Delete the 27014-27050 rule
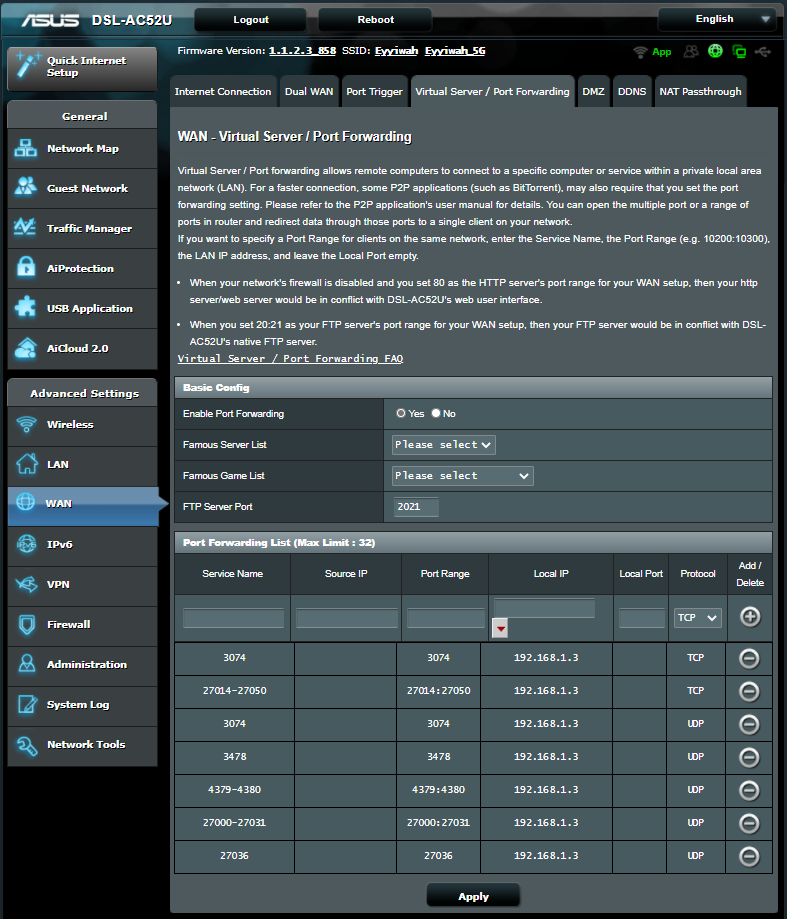 [x=749, y=691]
